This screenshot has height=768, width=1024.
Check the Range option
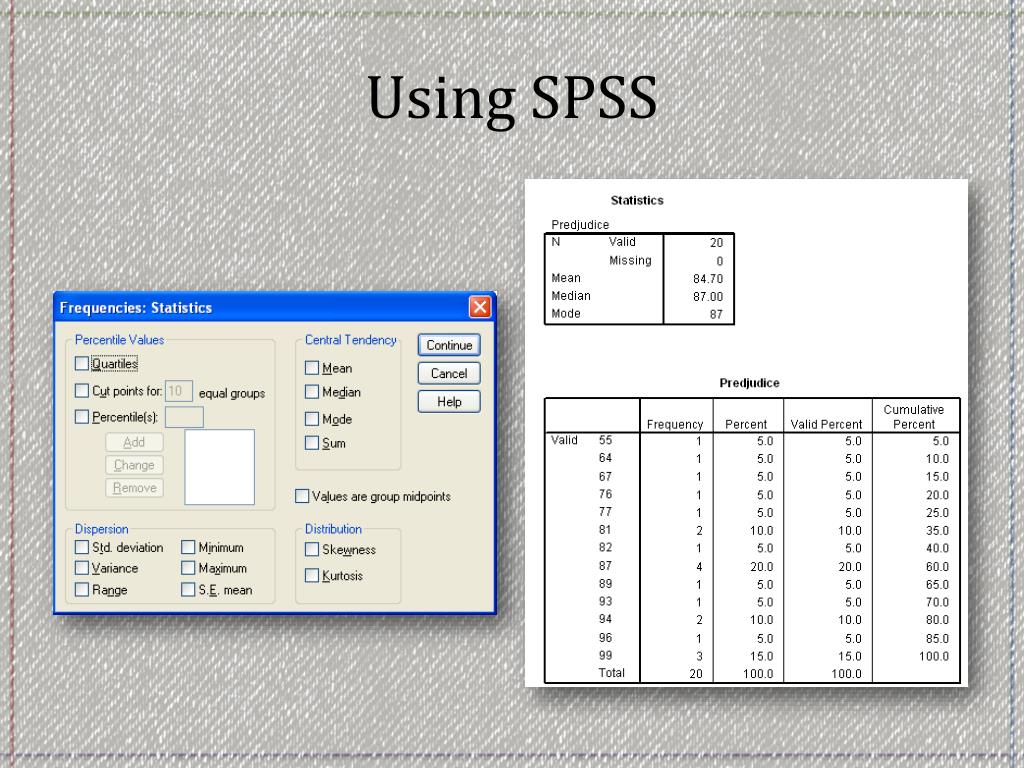[x=82, y=590]
